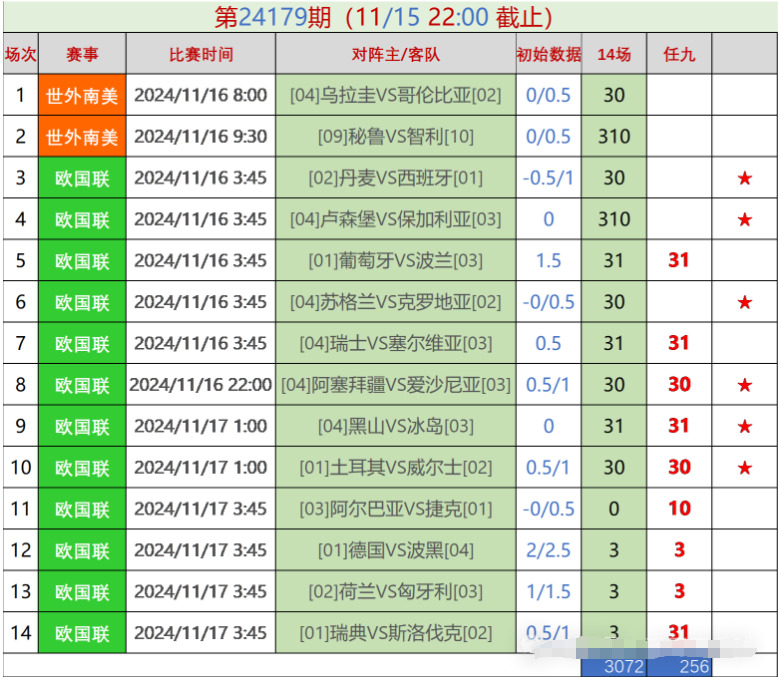Click the 初始数据 column header
The width and height of the screenshot is (779, 677).
[x=548, y=54]
